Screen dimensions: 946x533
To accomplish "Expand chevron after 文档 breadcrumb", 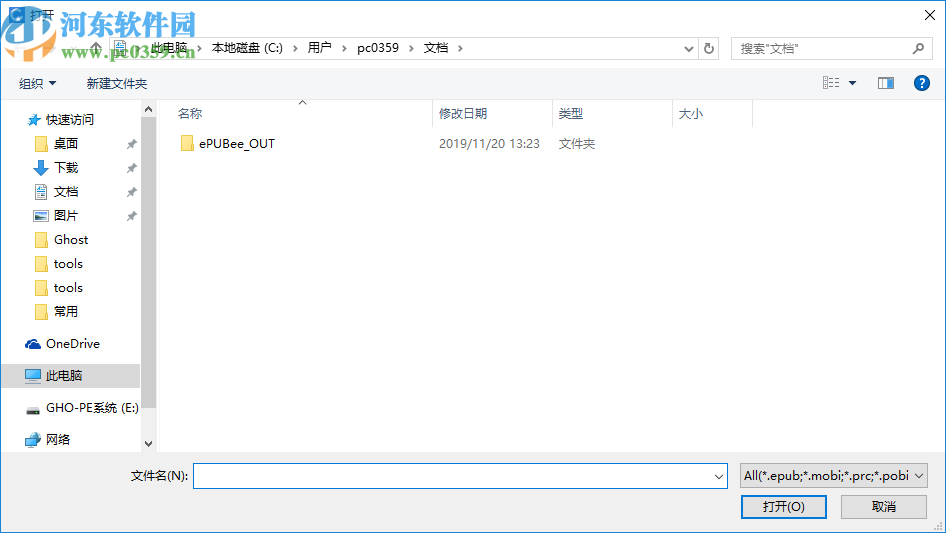I will point(460,48).
